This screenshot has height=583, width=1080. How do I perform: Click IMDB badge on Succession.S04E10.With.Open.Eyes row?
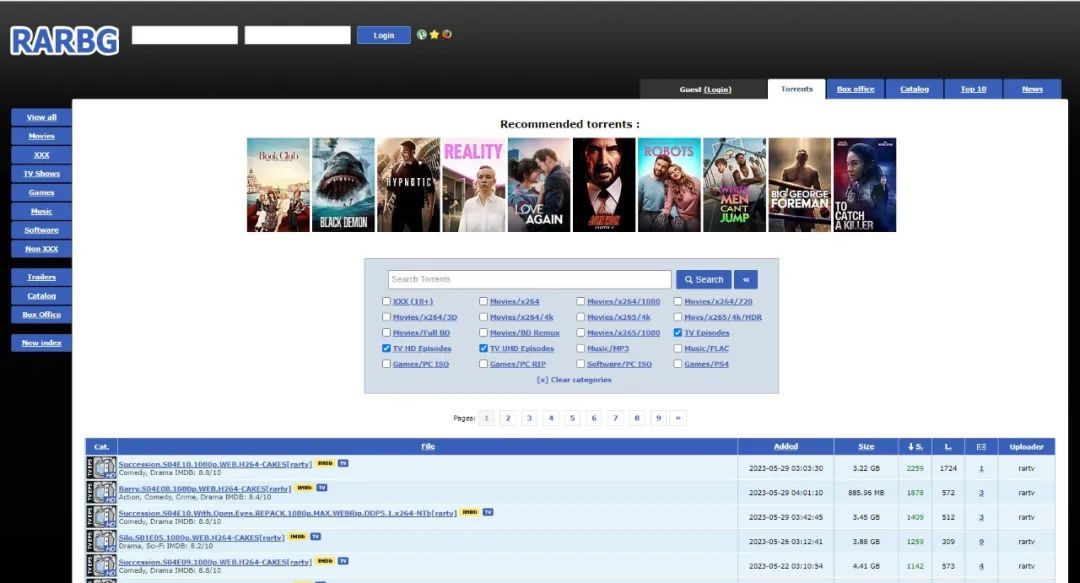point(470,512)
